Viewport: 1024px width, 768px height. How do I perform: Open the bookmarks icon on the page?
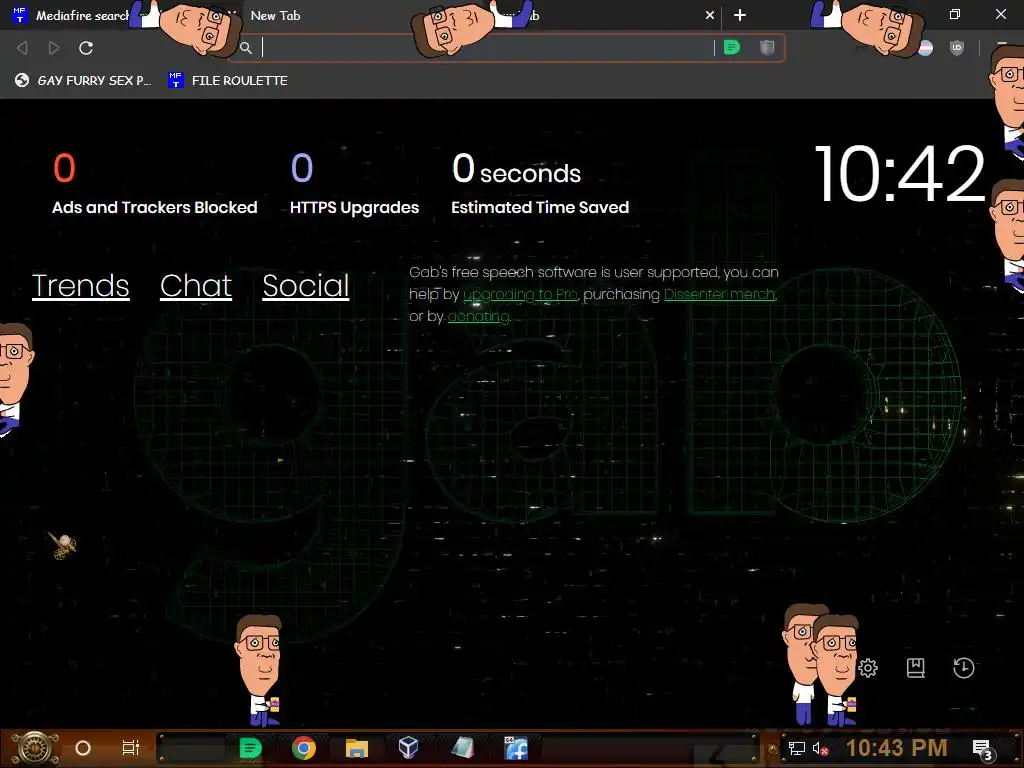tap(916, 668)
